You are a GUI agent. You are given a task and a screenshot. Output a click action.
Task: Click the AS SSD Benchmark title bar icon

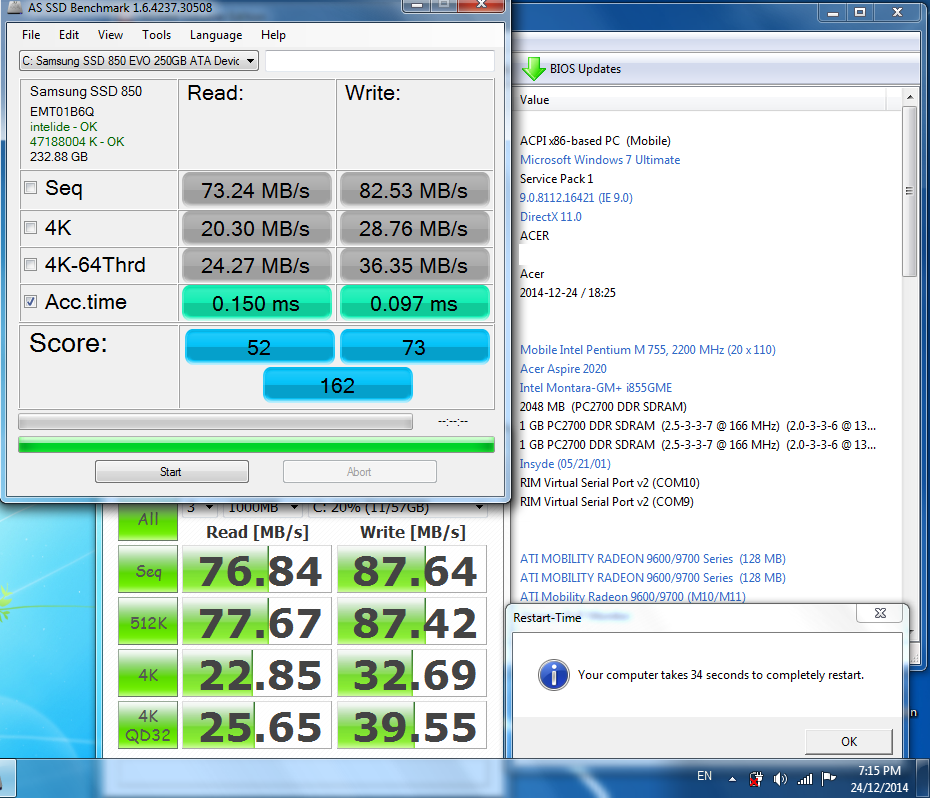(x=13, y=7)
